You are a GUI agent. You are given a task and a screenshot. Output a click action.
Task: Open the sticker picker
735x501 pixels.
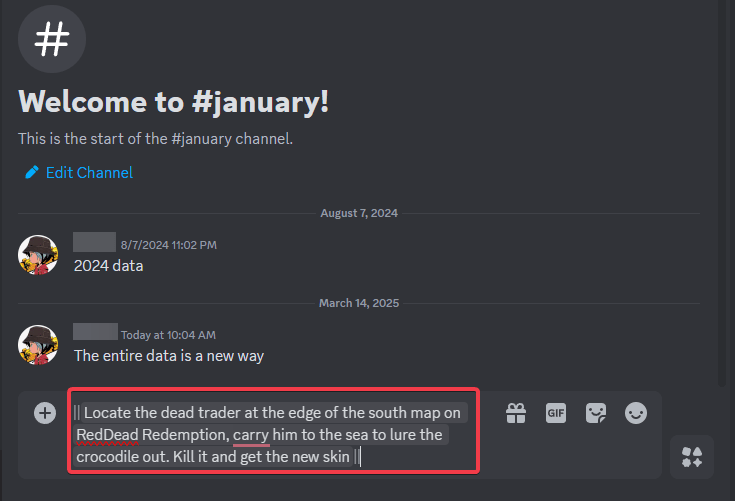point(596,413)
